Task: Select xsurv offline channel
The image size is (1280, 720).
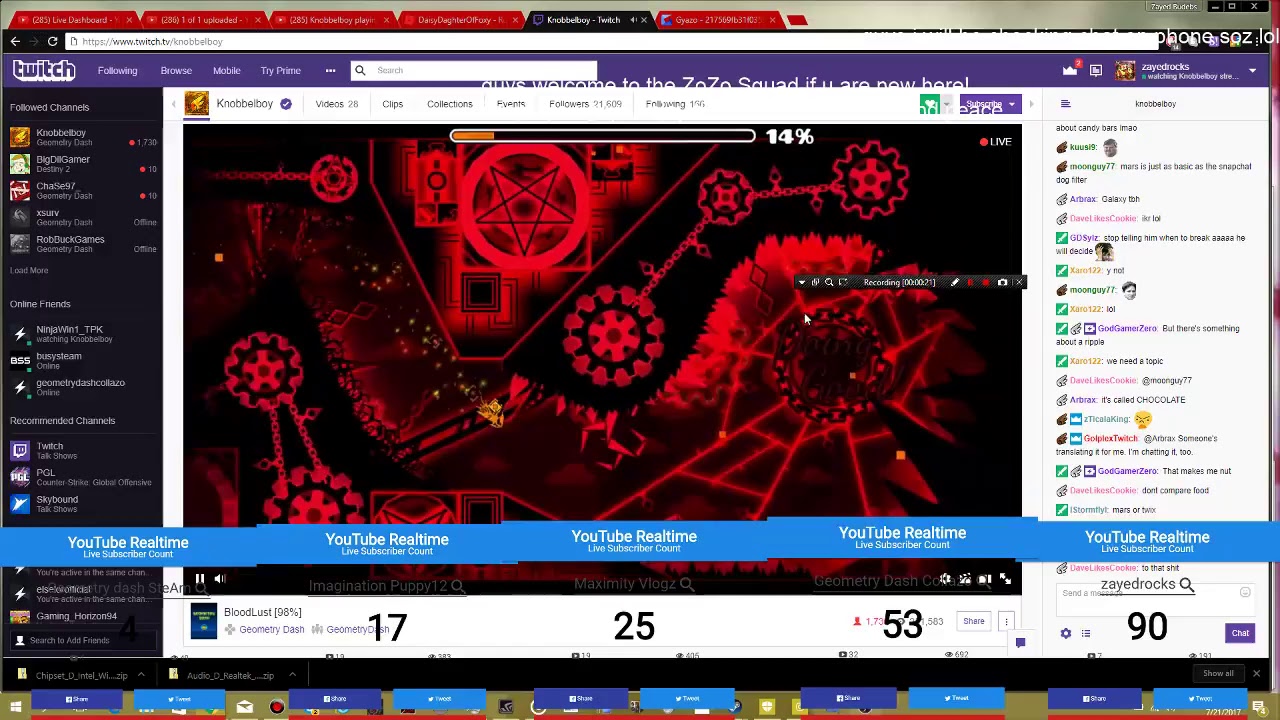Action: [x=82, y=217]
